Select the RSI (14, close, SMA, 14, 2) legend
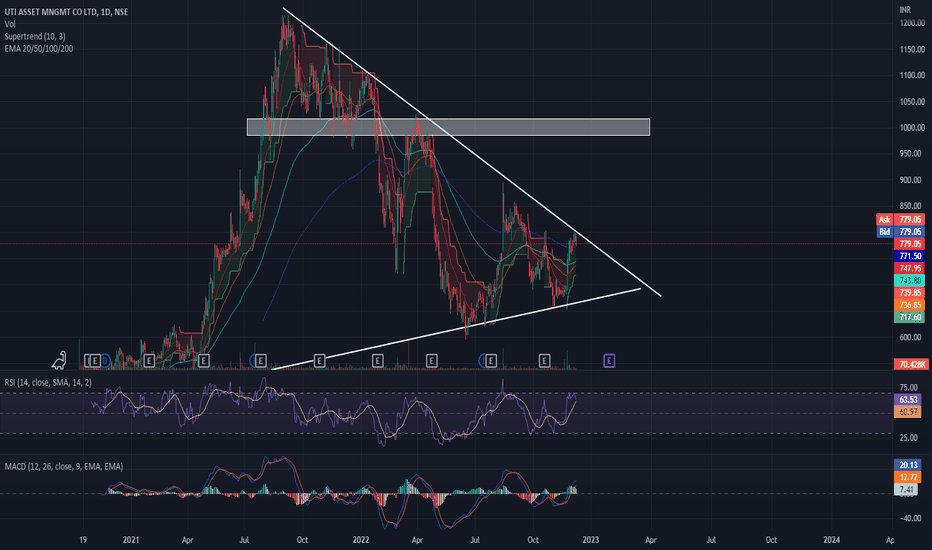 (48, 382)
